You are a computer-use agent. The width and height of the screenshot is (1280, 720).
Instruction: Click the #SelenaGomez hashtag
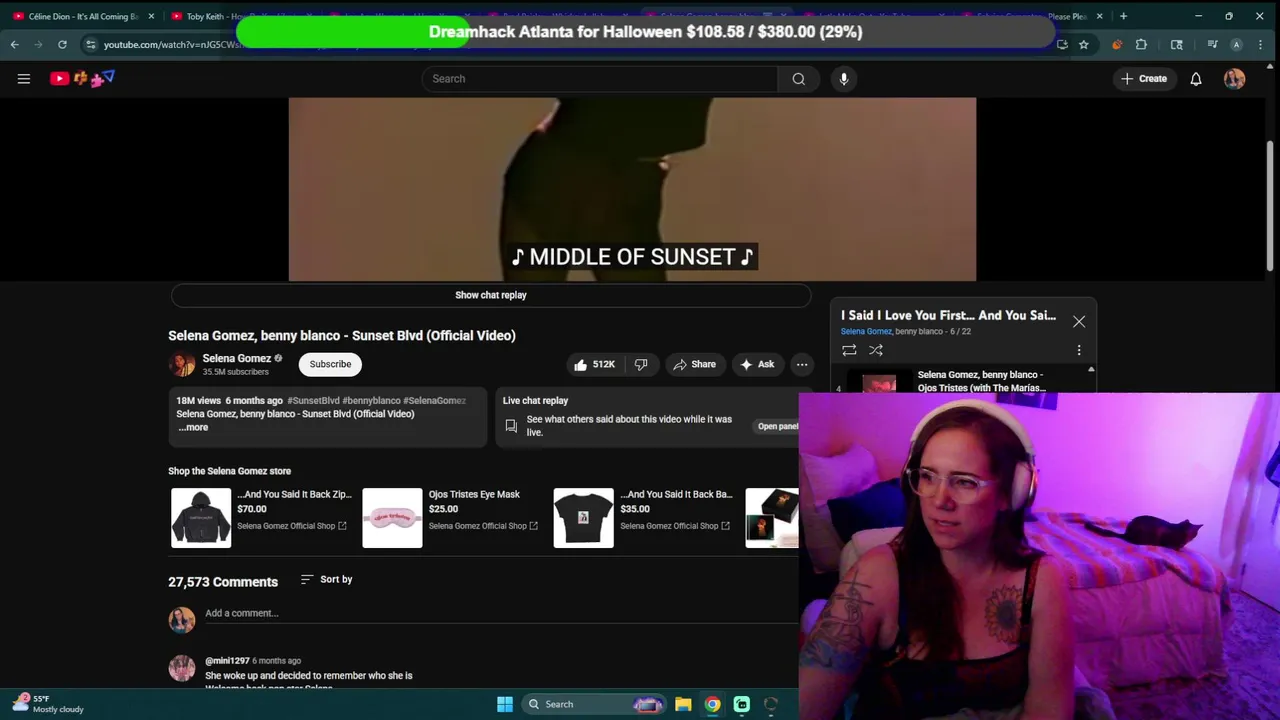click(x=434, y=400)
